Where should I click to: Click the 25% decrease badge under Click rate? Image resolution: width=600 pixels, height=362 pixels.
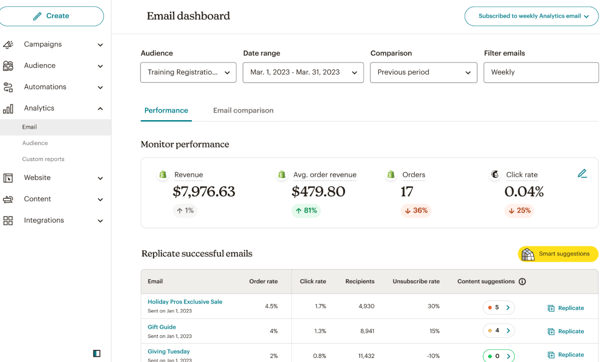[x=519, y=210]
